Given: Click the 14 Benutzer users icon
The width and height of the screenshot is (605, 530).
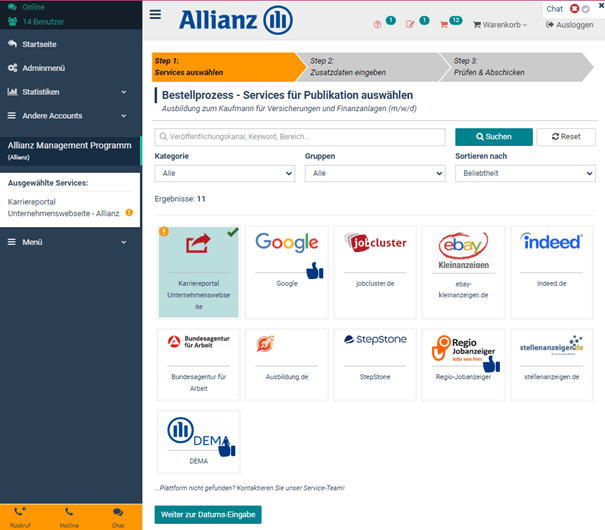Looking at the screenshot, I should click(x=12, y=22).
